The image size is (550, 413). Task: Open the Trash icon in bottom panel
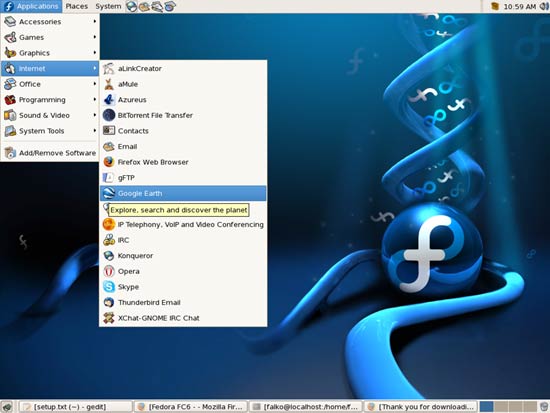pyautogui.click(x=544, y=407)
